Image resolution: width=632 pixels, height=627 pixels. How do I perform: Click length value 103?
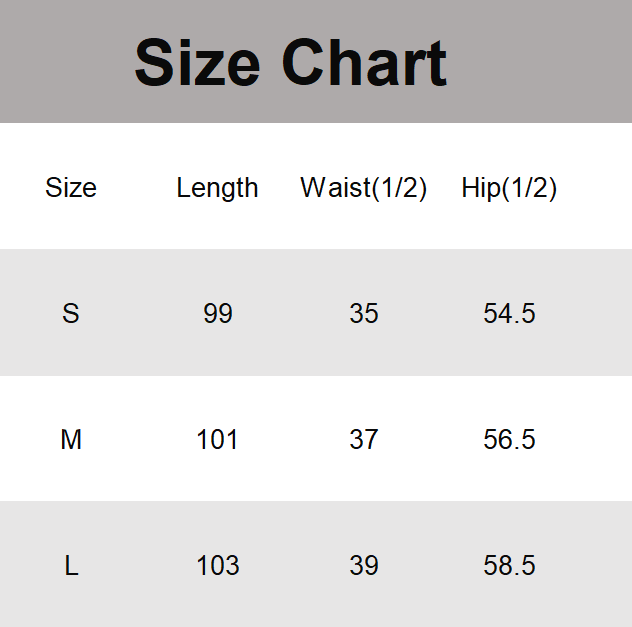click(217, 566)
